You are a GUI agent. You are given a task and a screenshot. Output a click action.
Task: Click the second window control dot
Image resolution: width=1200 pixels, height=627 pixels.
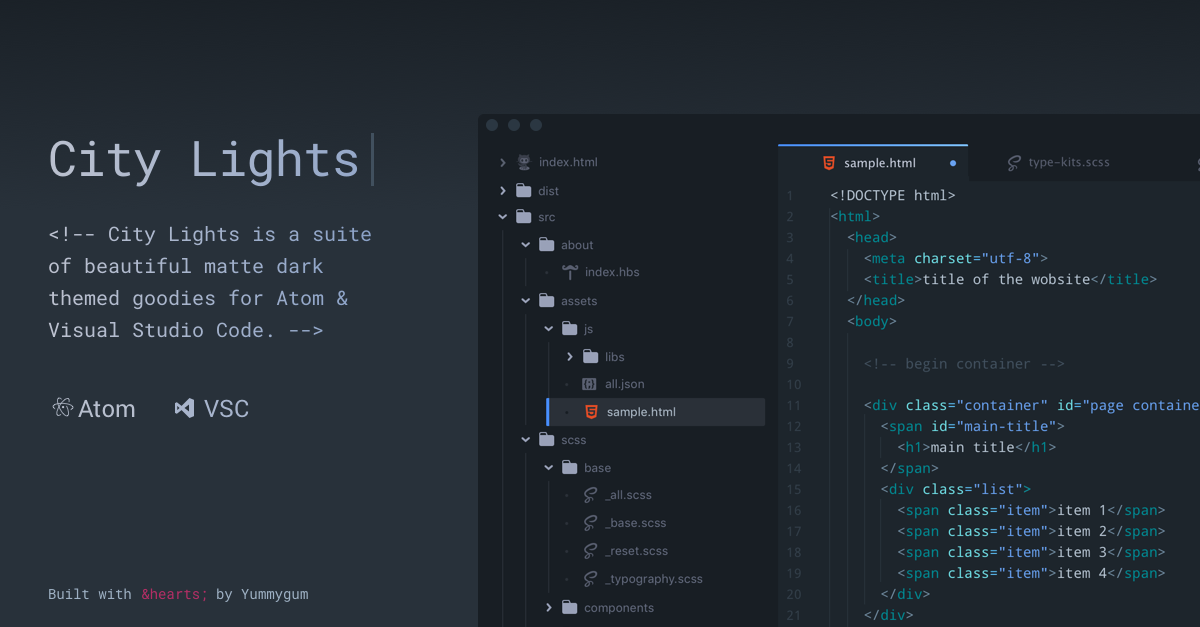(514, 125)
